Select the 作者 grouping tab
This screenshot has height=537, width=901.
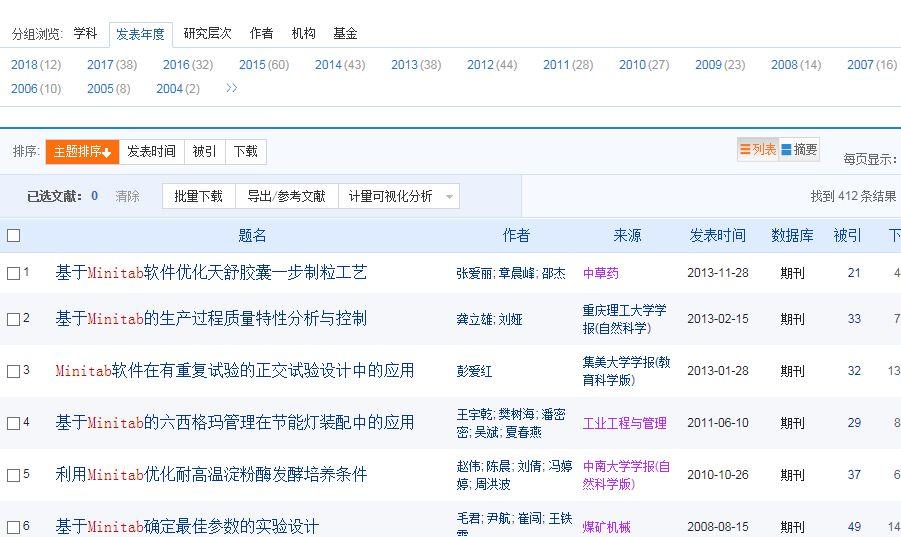tap(261, 33)
